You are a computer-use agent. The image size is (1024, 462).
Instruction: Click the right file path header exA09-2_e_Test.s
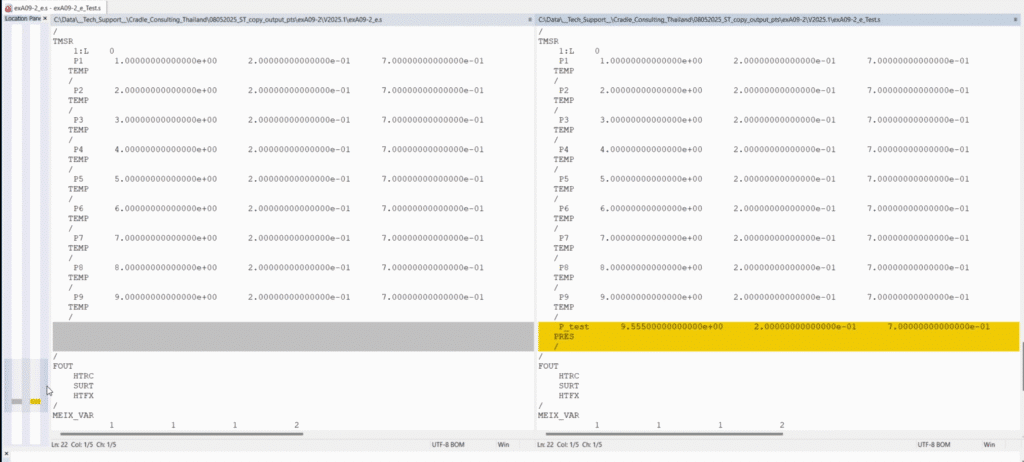point(709,20)
